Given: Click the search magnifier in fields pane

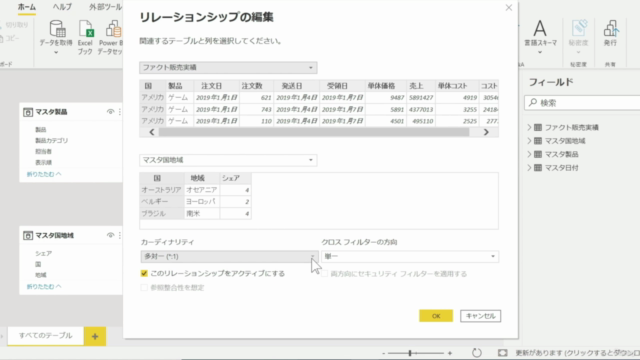Looking at the screenshot, I should 533,102.
